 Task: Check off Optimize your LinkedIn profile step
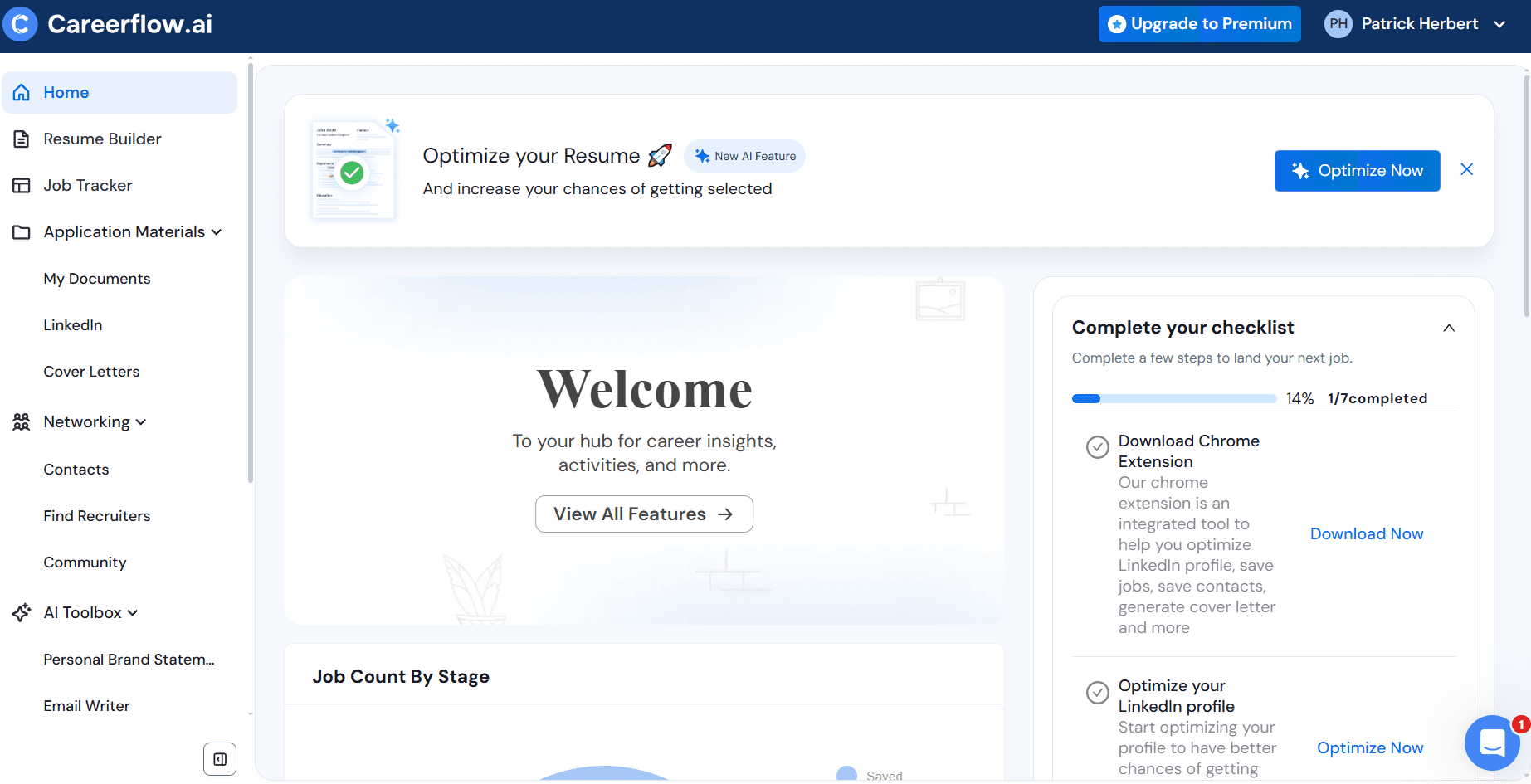(1097, 692)
